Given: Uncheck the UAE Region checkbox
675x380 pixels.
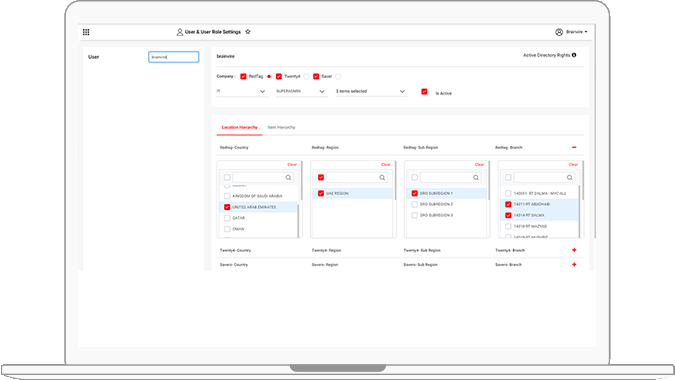Looking at the screenshot, I should coord(321,193).
